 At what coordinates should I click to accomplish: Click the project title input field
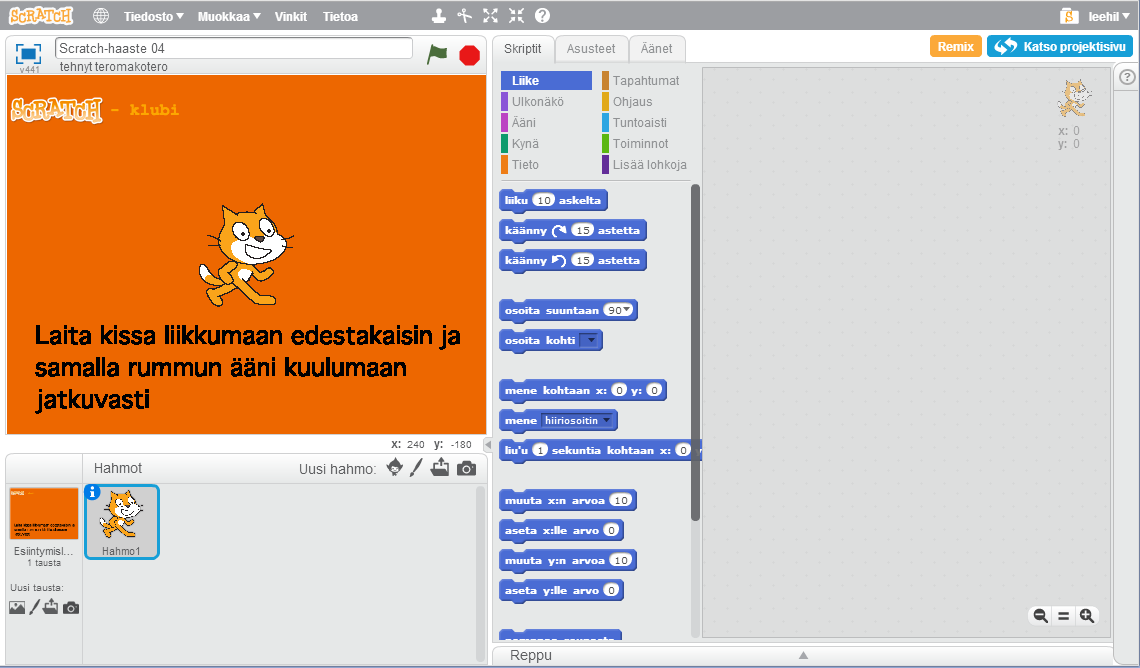234,48
